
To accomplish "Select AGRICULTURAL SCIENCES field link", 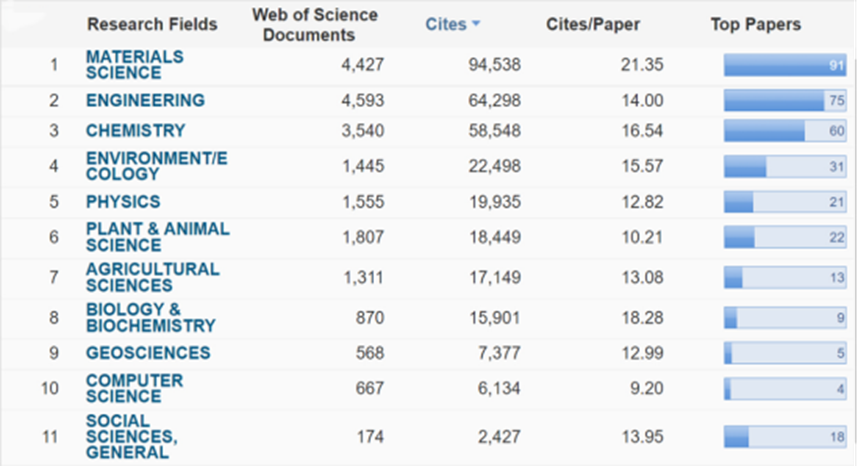I will (x=152, y=277).
